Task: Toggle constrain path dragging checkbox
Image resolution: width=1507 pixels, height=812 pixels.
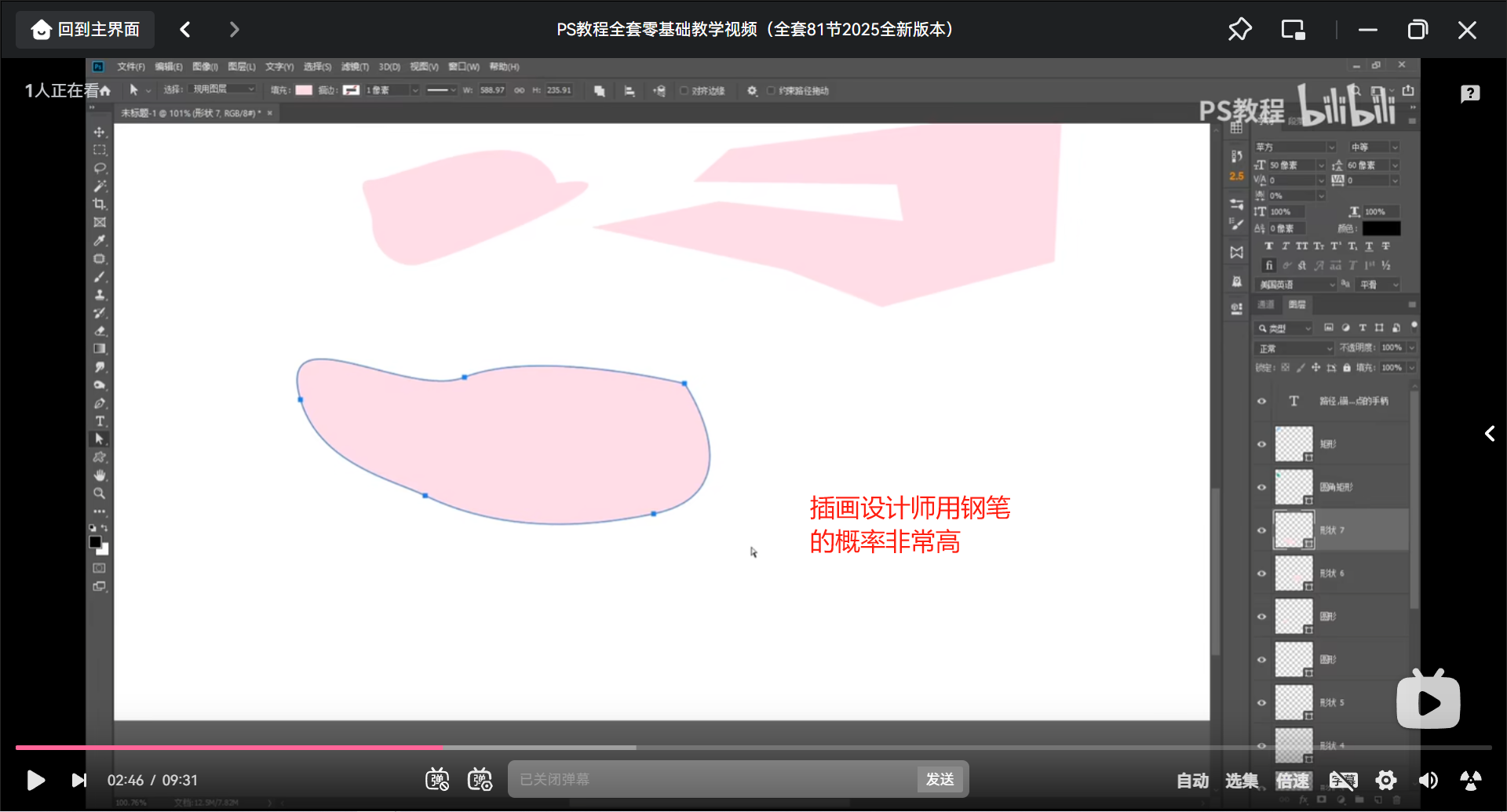Action: pos(771,91)
